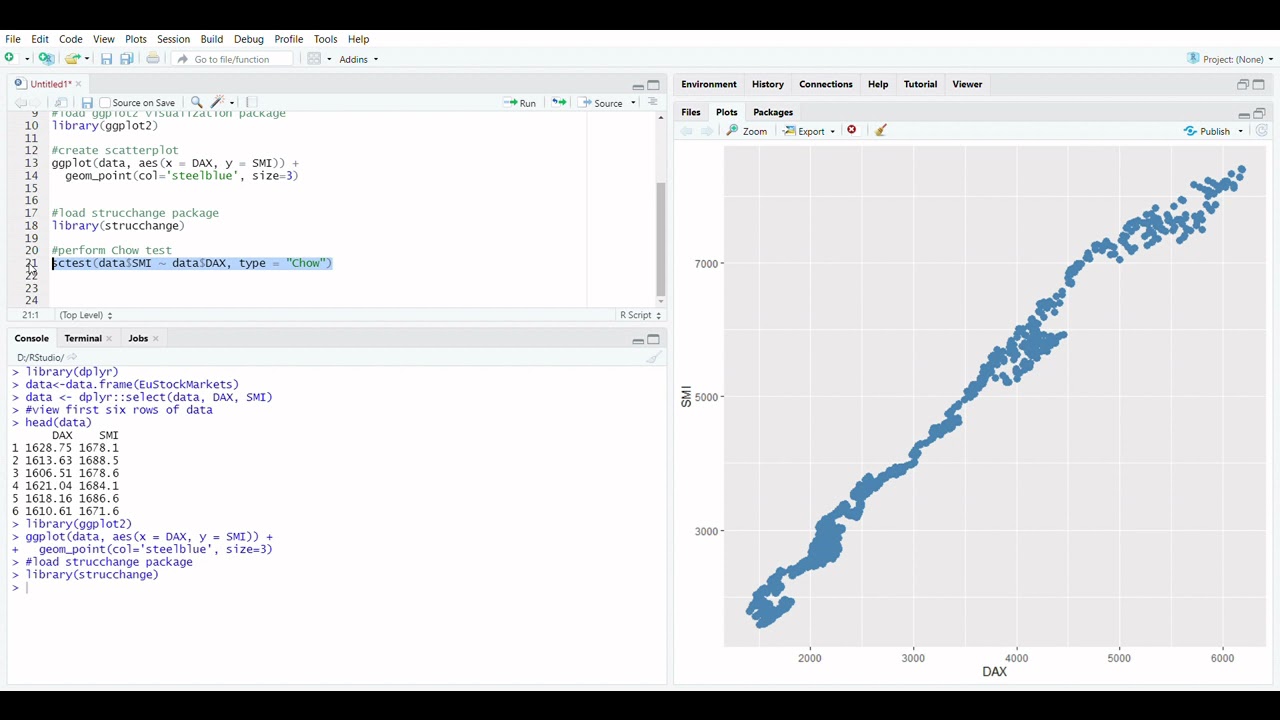Click line 21 sctest code text
The width and height of the screenshot is (1280, 720).
(192, 263)
